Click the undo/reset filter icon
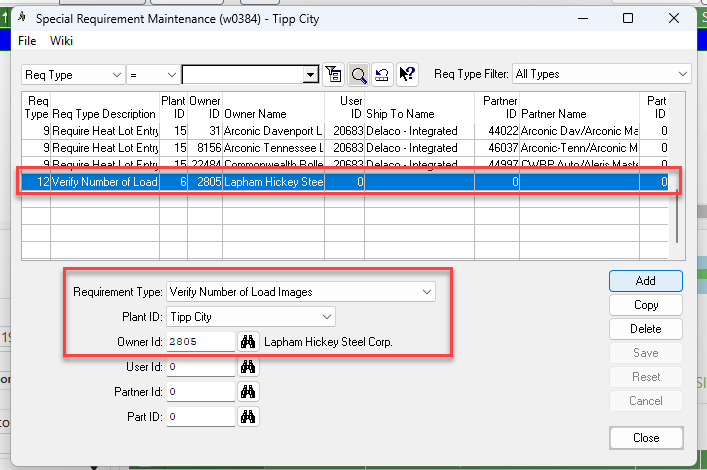 pos(382,74)
